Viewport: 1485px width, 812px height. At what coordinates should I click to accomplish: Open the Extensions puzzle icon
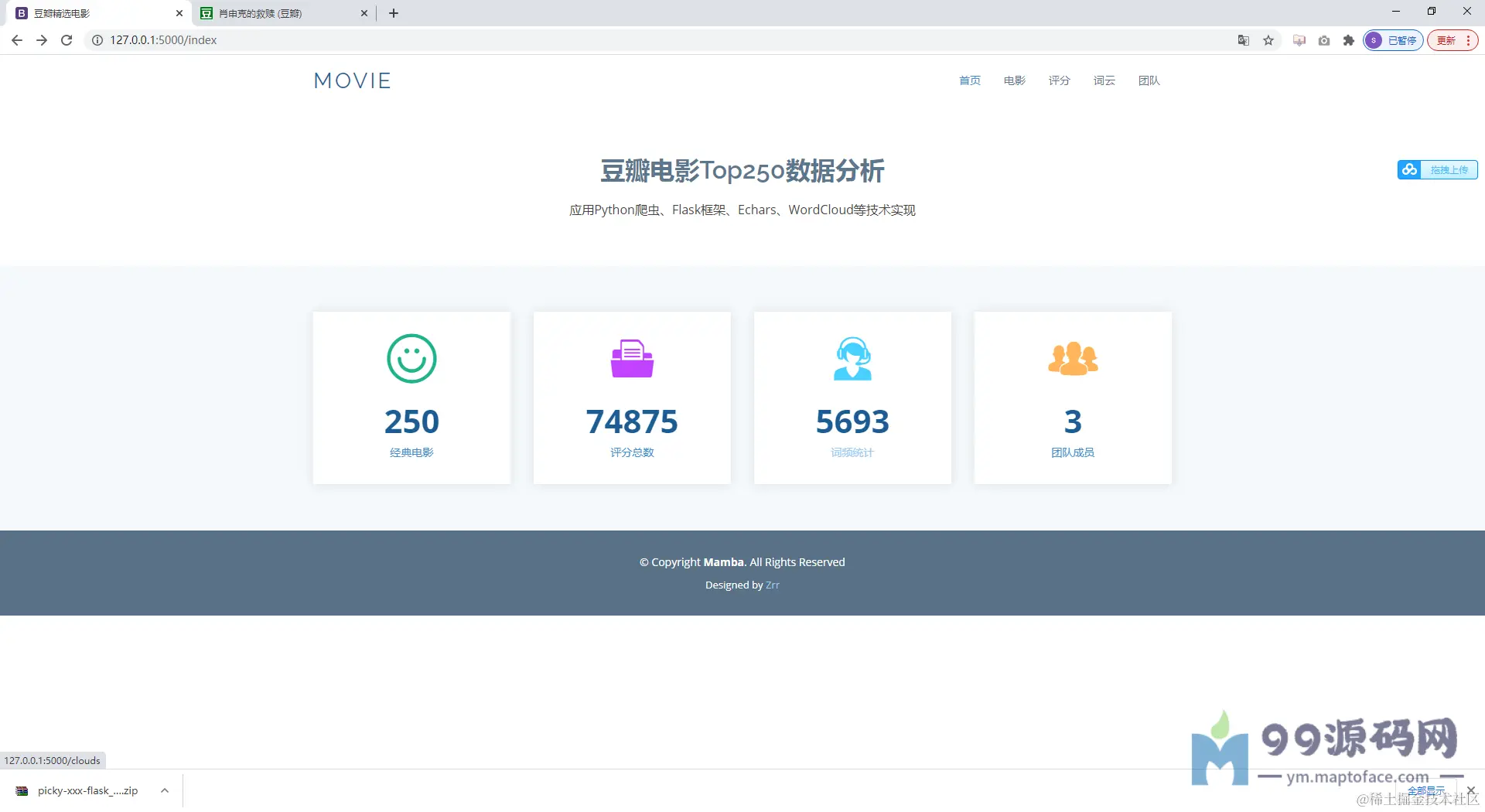[x=1349, y=40]
